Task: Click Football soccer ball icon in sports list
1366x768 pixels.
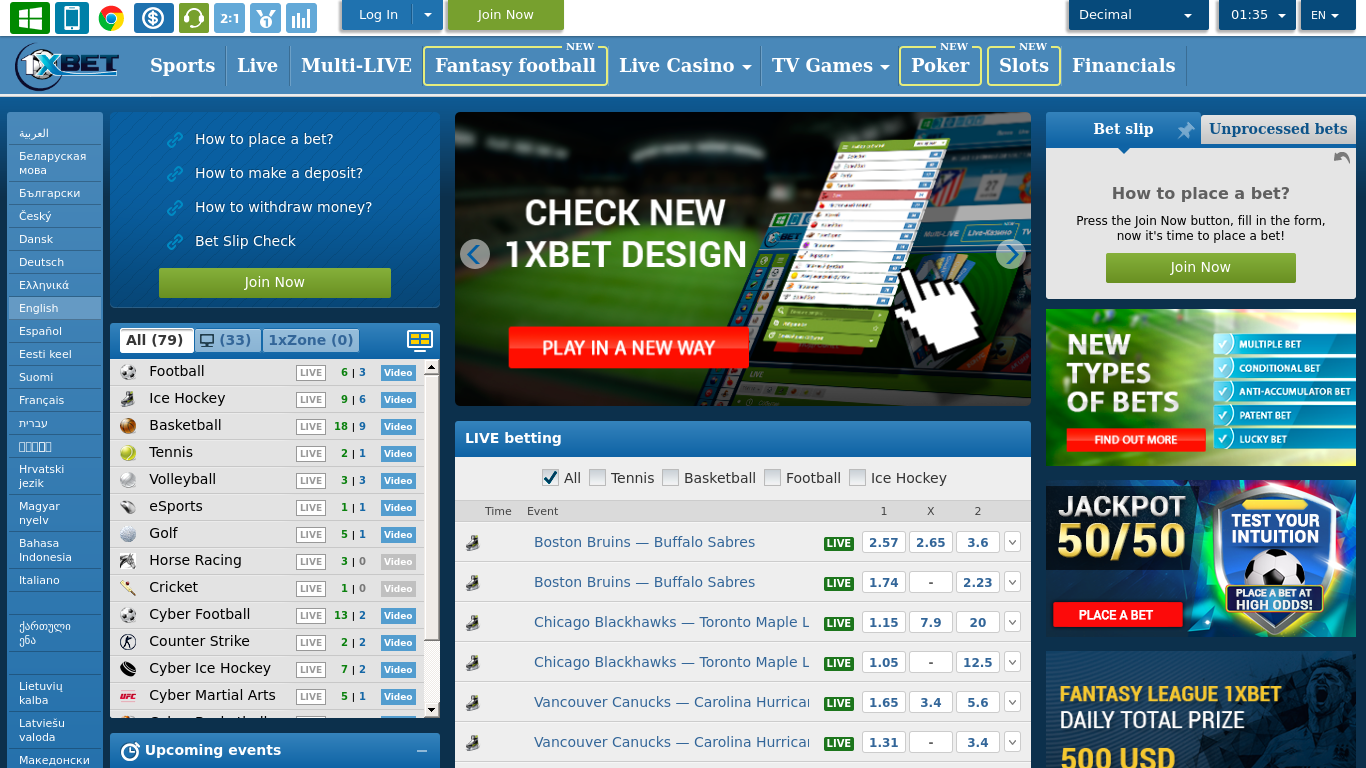Action: pos(128,372)
